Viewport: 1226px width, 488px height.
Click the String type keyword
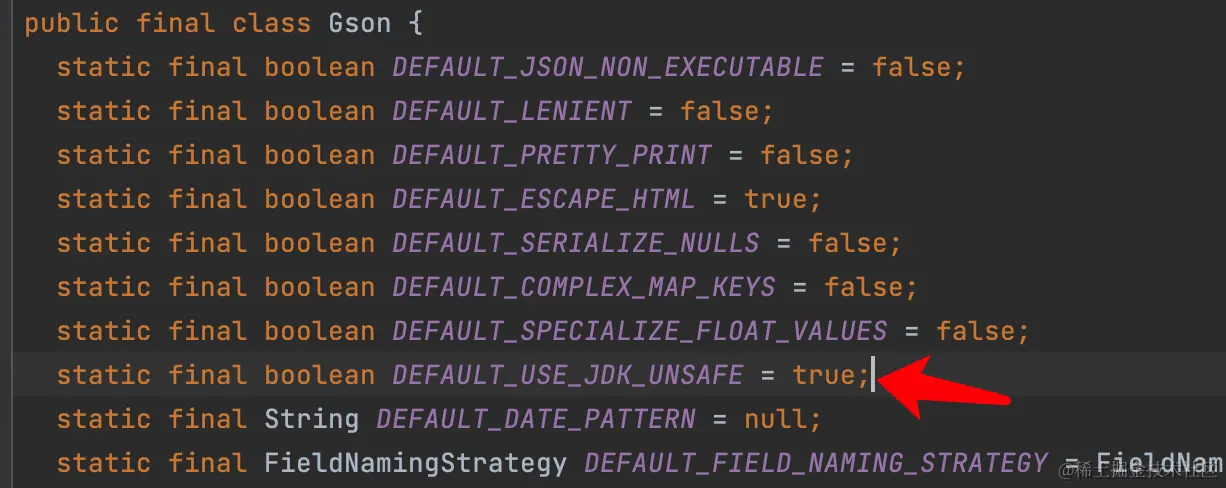click(312, 419)
